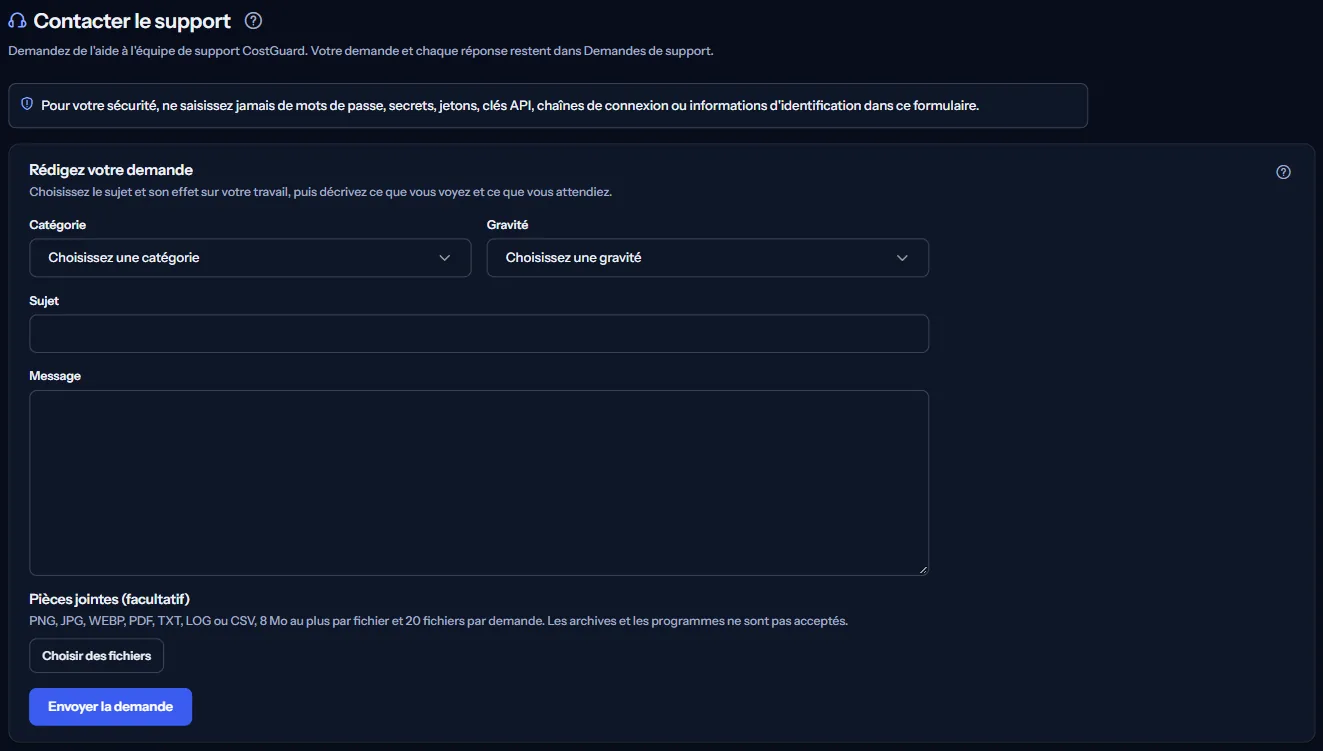Click the Message textarea resize handle
The height and width of the screenshot is (751, 1323).
coord(922,569)
